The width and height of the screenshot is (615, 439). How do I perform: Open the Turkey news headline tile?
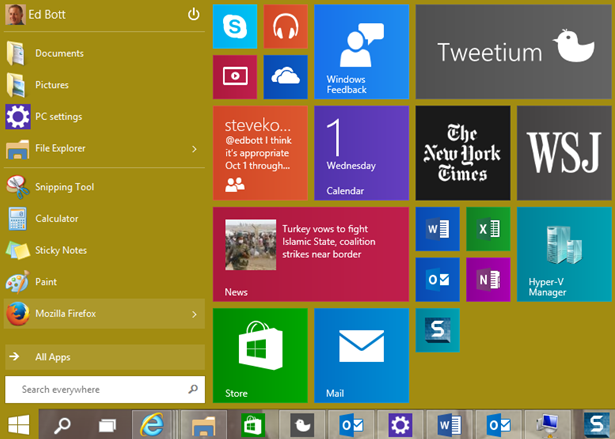tap(311, 254)
